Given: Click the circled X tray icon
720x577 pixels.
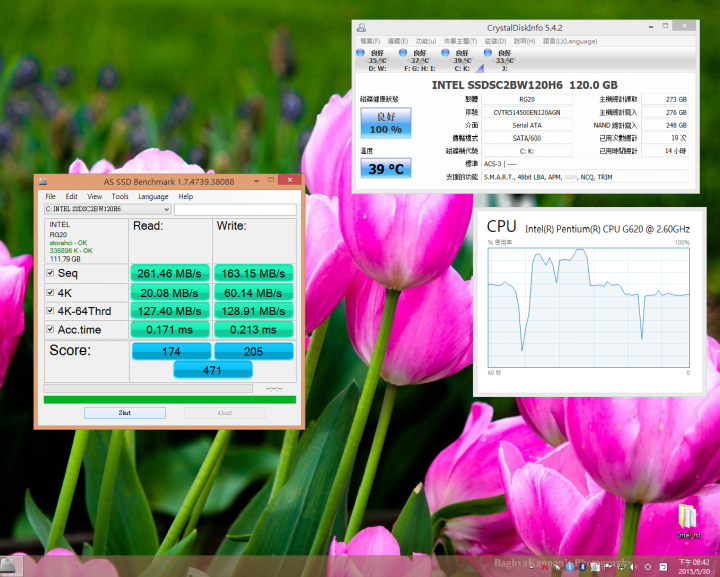Looking at the screenshot, I should (648, 567).
